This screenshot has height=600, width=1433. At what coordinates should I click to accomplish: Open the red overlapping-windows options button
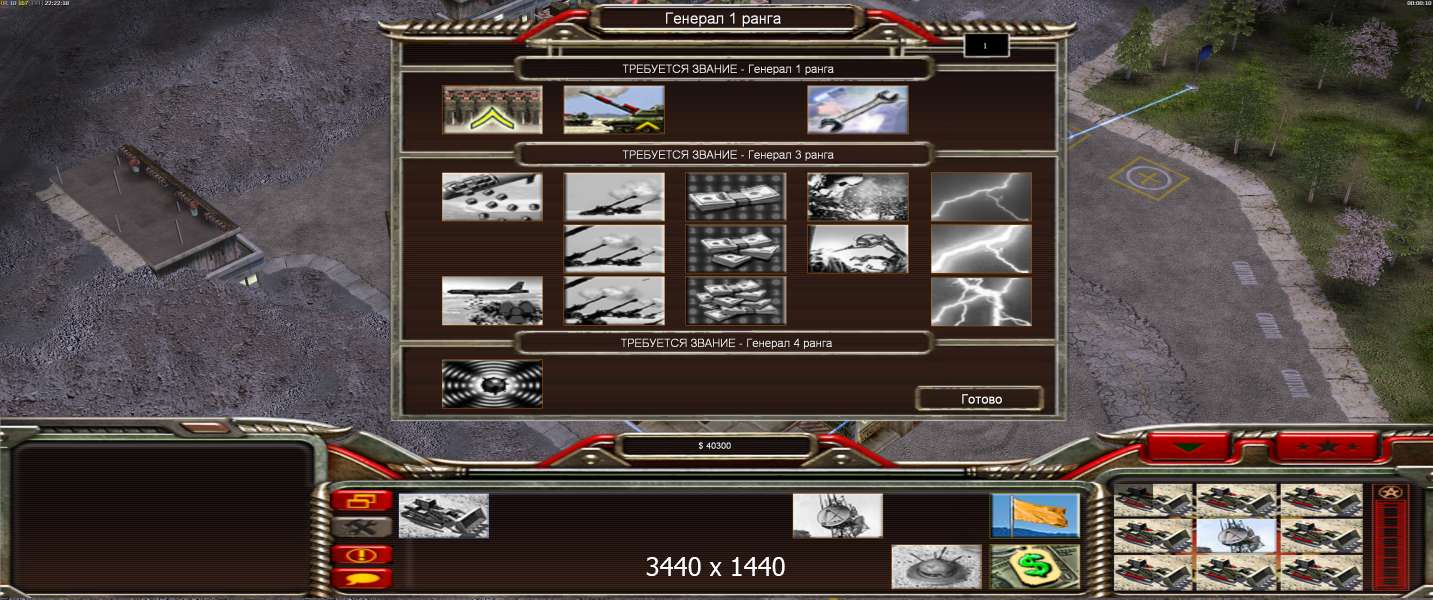[x=361, y=501]
